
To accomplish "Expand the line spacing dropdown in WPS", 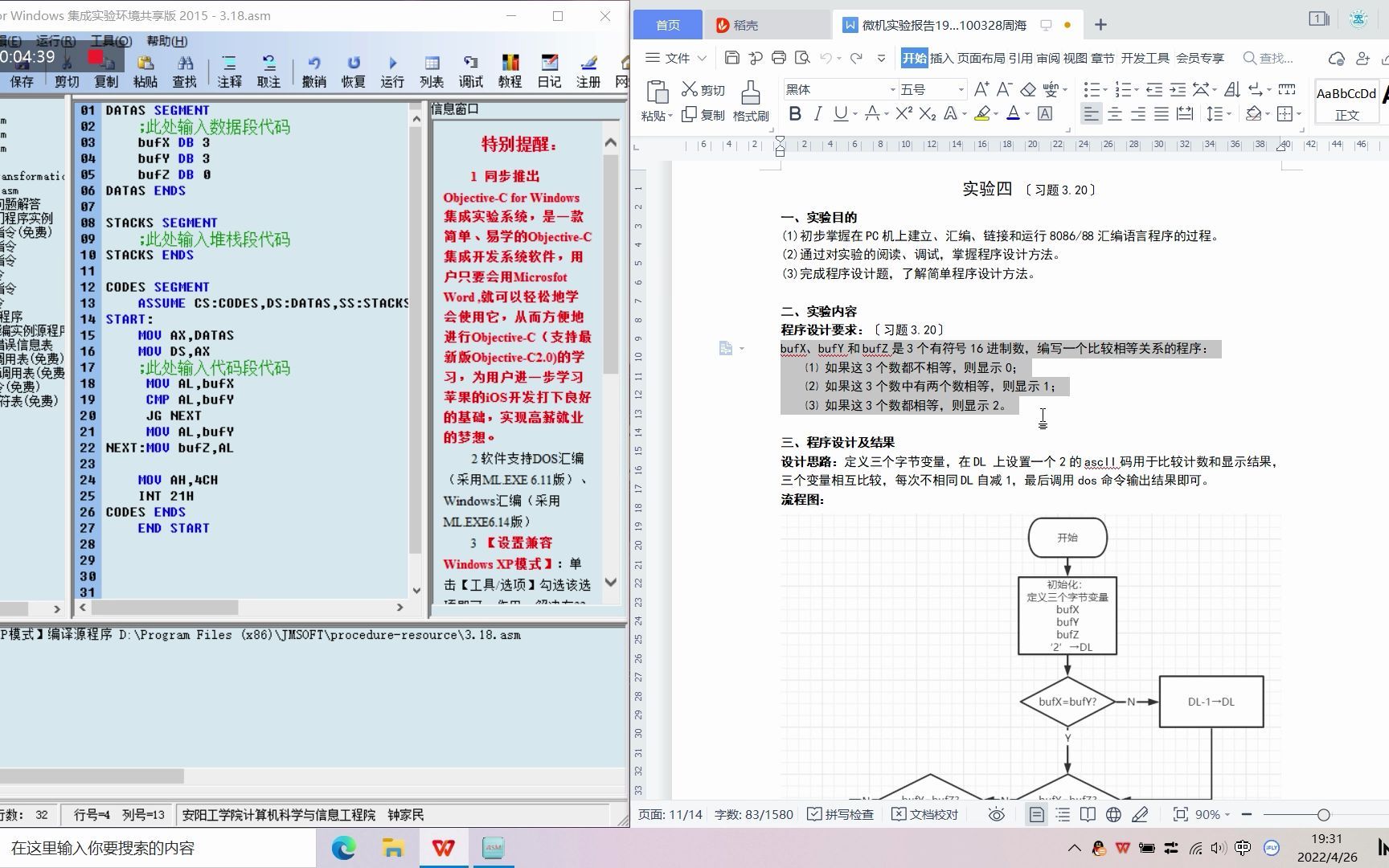I will [1229, 114].
